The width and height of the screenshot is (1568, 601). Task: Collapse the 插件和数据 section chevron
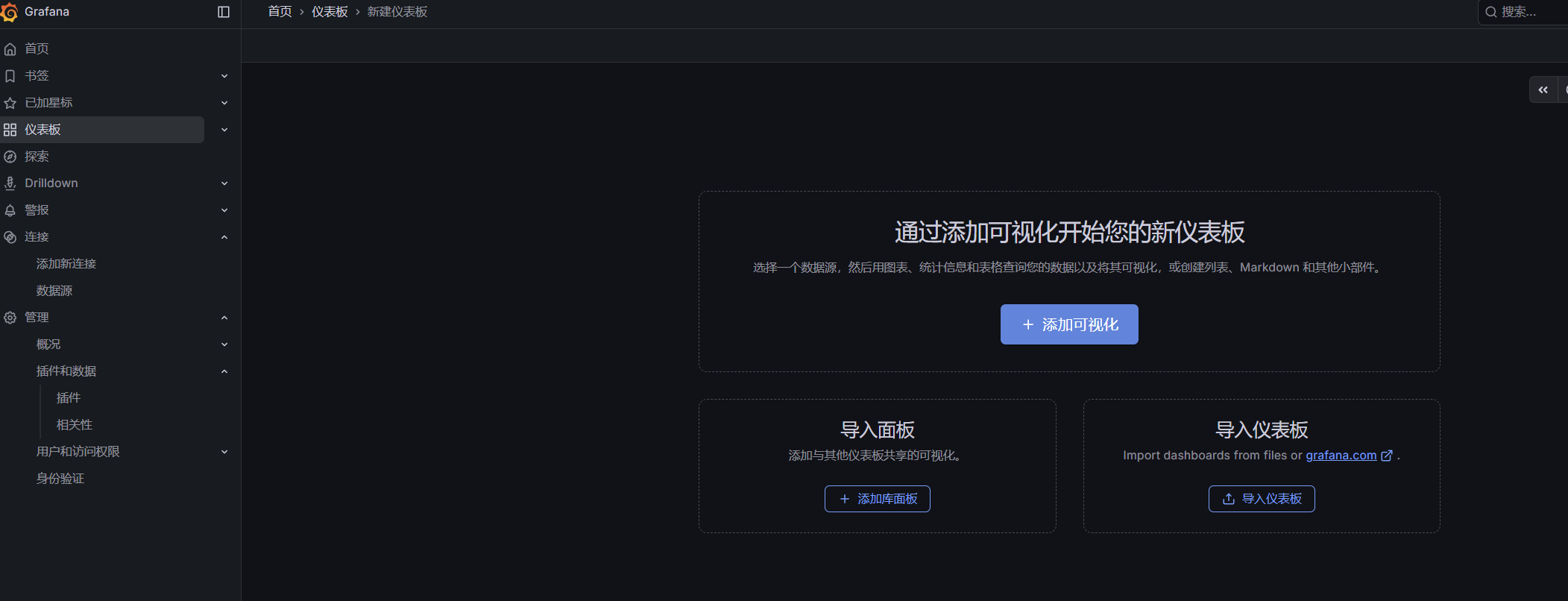coord(224,371)
